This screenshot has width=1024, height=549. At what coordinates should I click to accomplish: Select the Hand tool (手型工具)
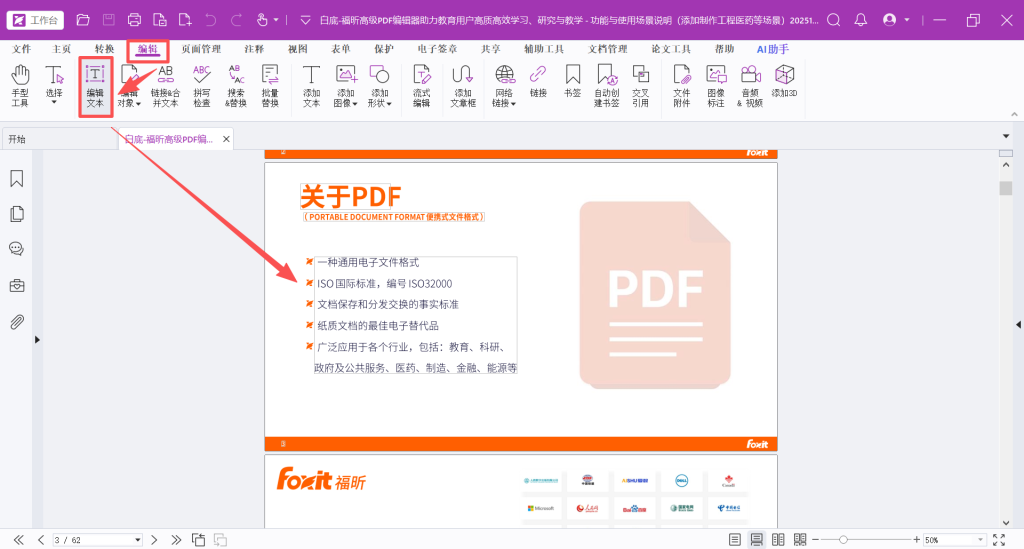click(20, 86)
